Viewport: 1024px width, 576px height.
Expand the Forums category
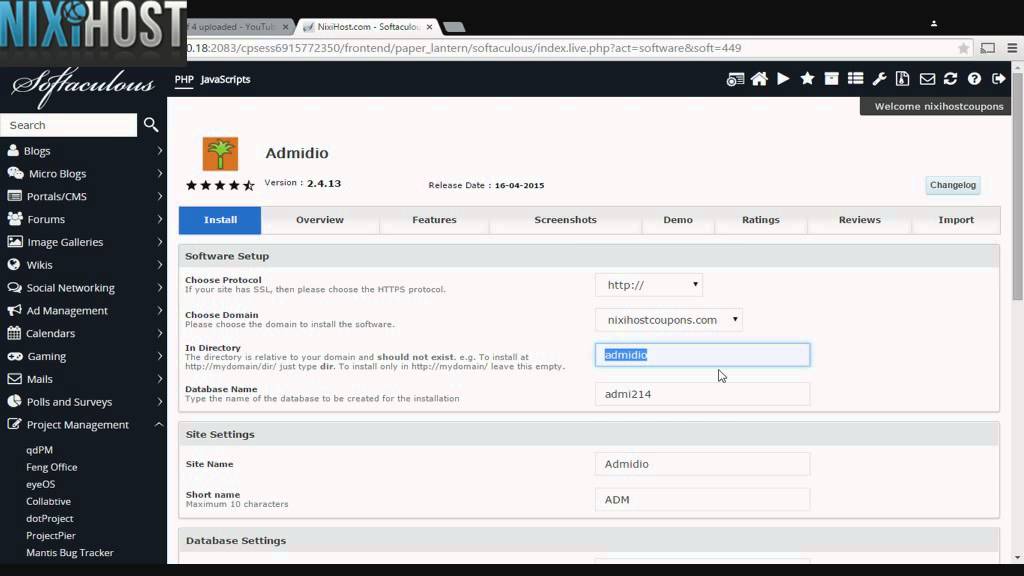tap(84, 219)
